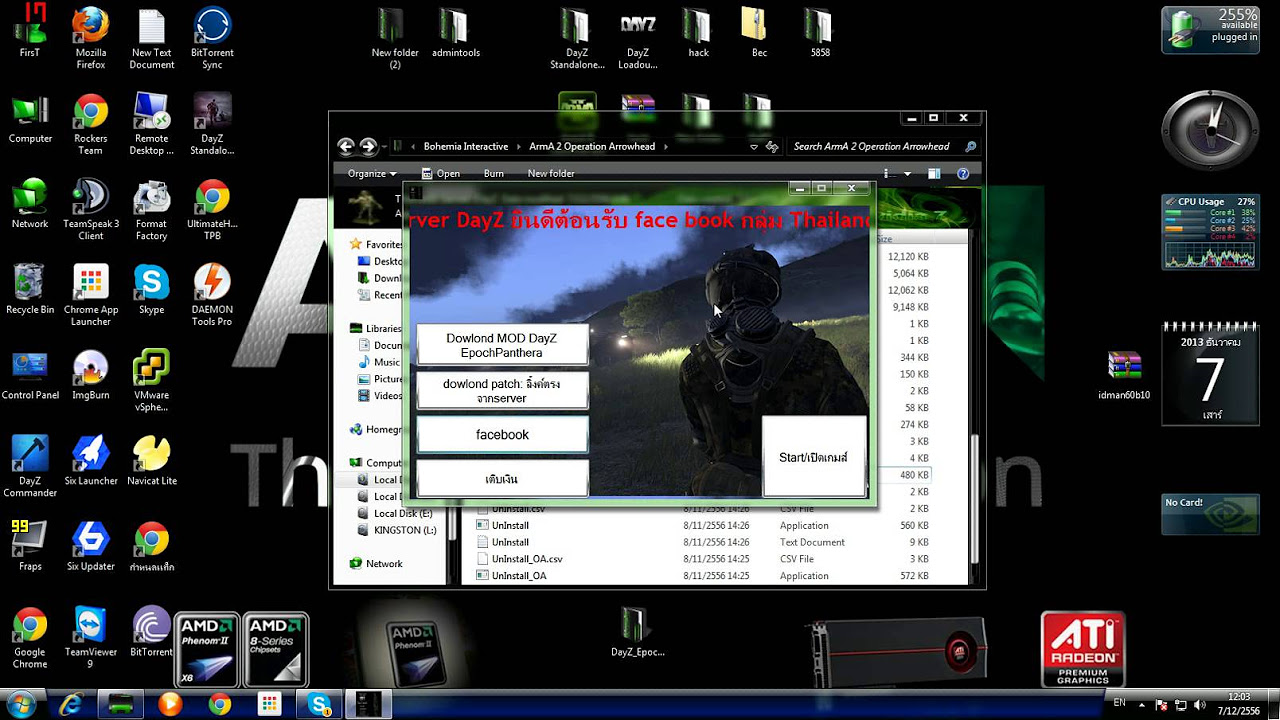Open Six Updater desktop icon
1280x720 pixels.
[90, 545]
